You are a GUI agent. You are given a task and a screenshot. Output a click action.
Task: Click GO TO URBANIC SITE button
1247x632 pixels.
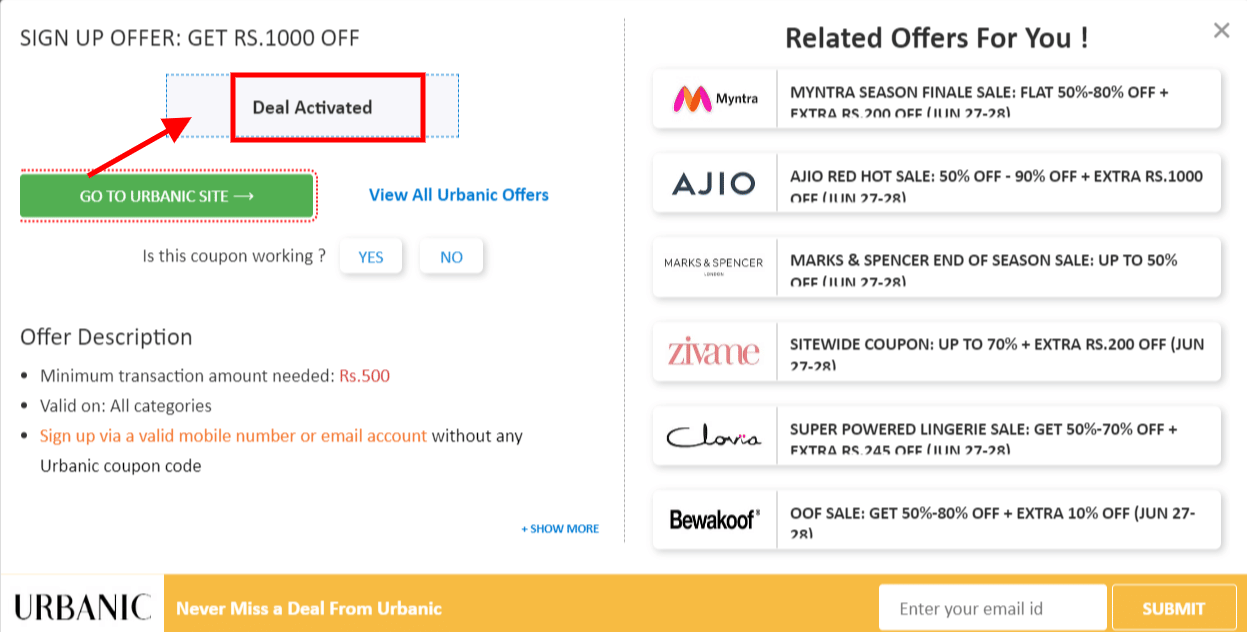166,195
